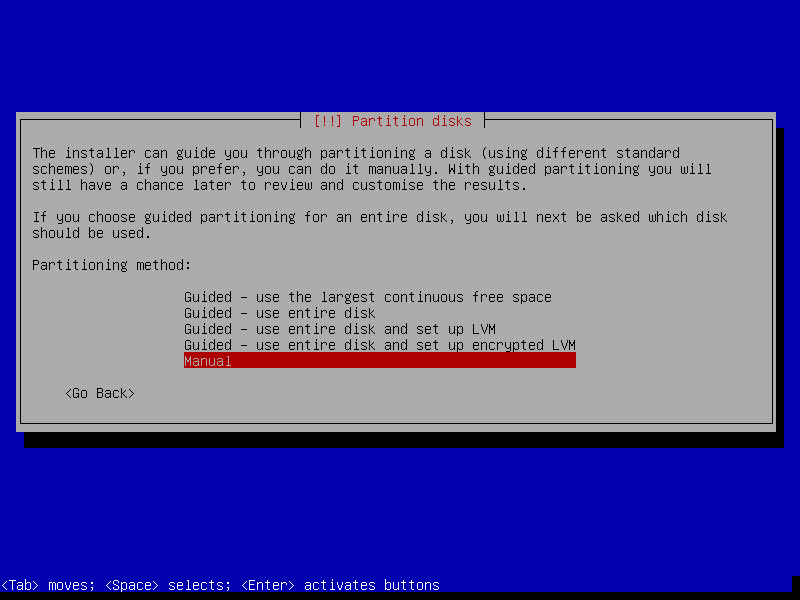Screen dimensions: 800x600
Task: Click the paragraph starting The installer can guide
Action: (x=371, y=169)
